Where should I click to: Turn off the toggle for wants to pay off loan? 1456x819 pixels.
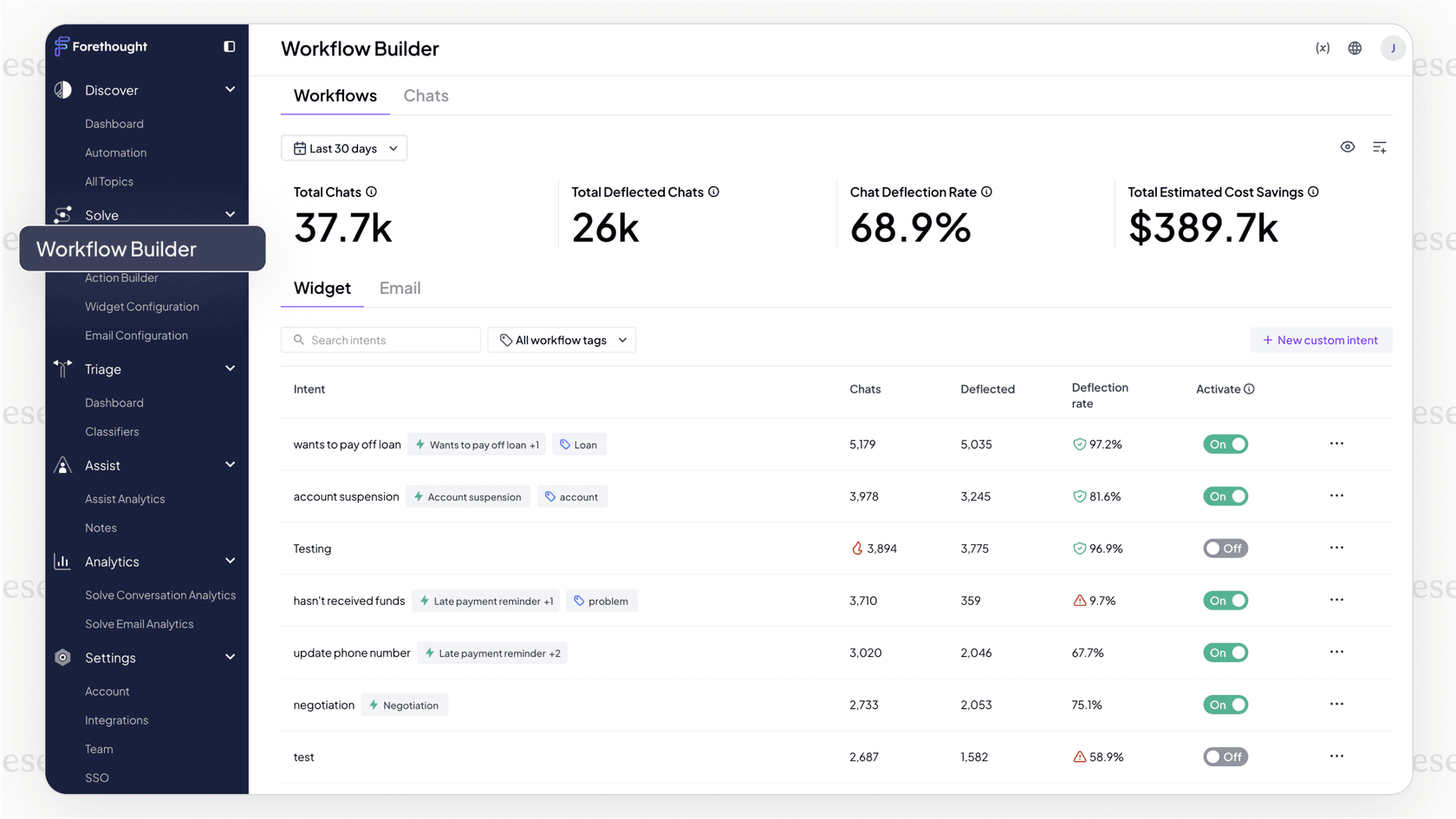[x=1225, y=444]
